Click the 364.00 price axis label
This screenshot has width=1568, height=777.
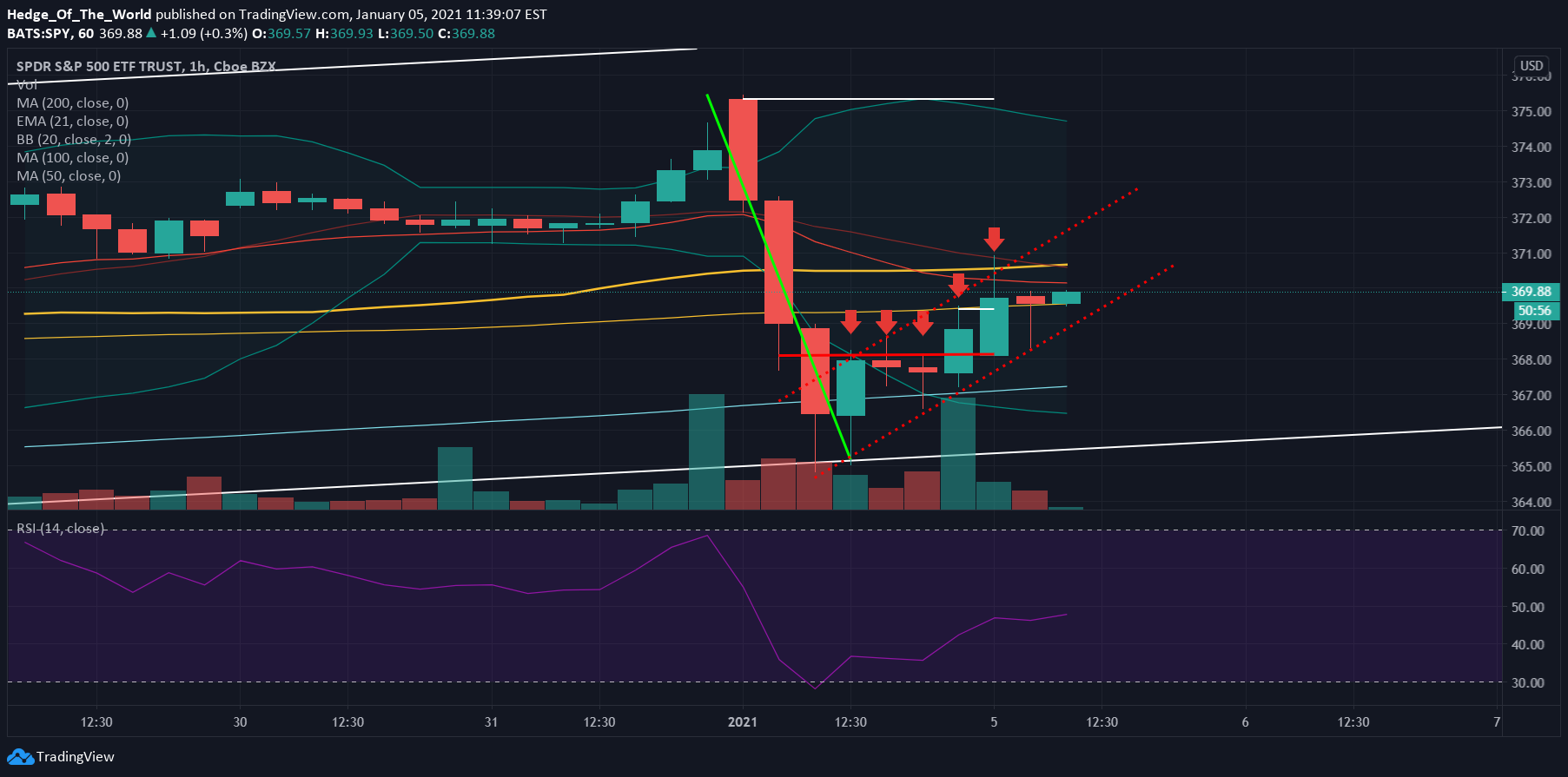point(1531,503)
